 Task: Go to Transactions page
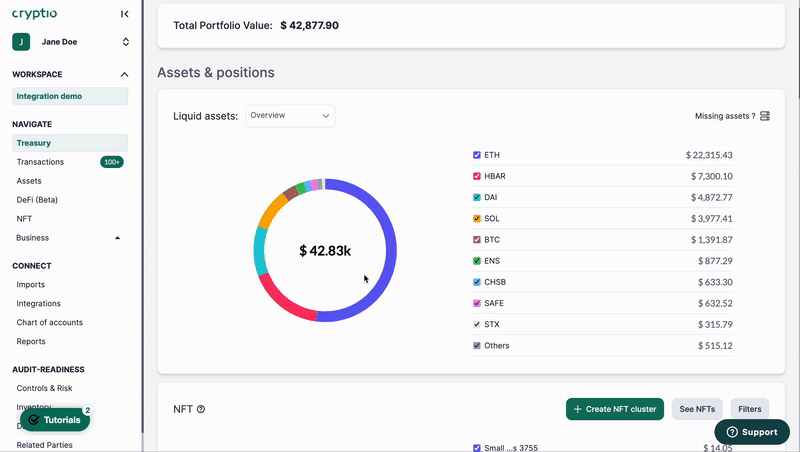[x=40, y=162]
